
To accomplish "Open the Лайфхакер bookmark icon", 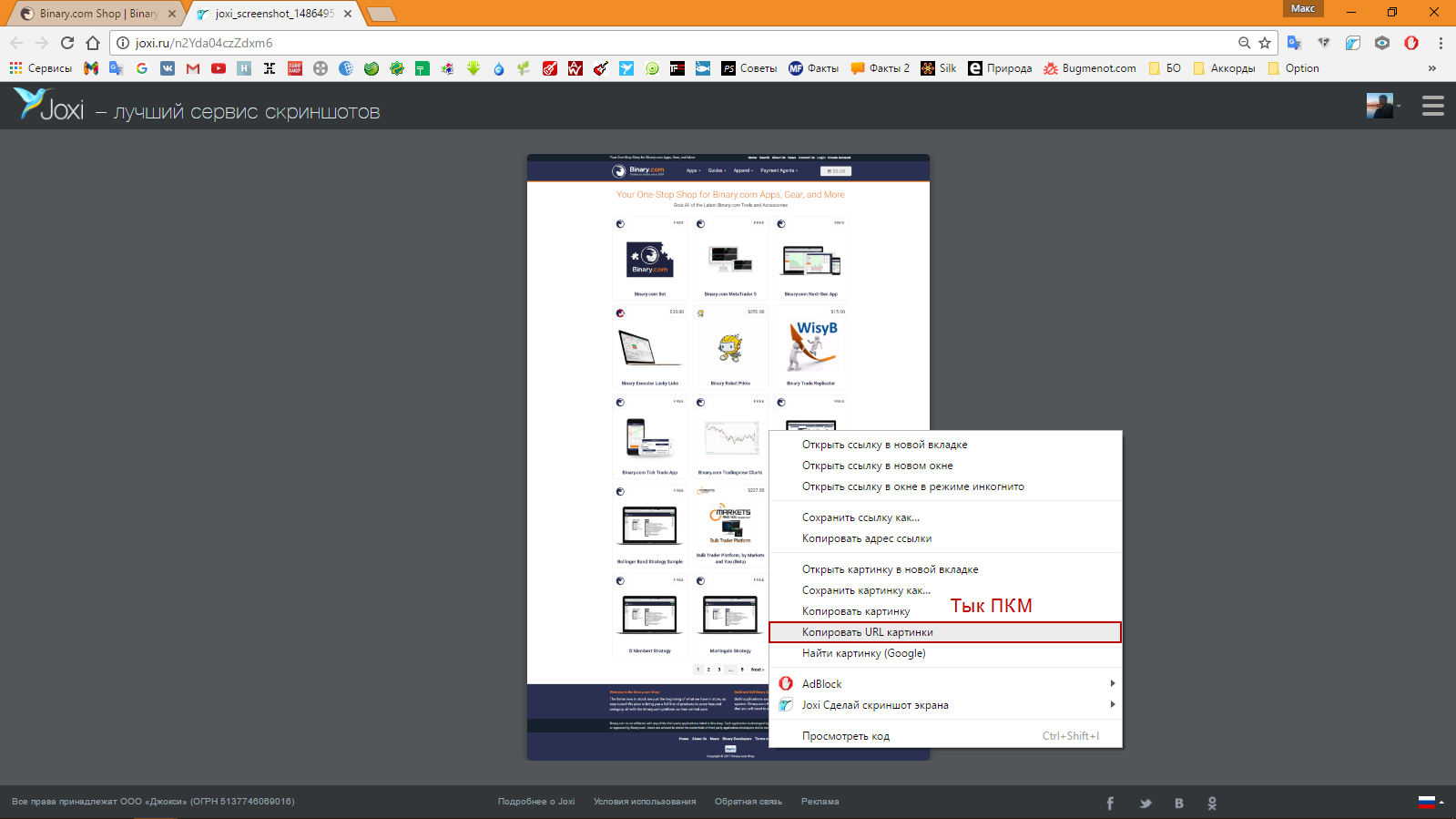I will click(x=295, y=68).
